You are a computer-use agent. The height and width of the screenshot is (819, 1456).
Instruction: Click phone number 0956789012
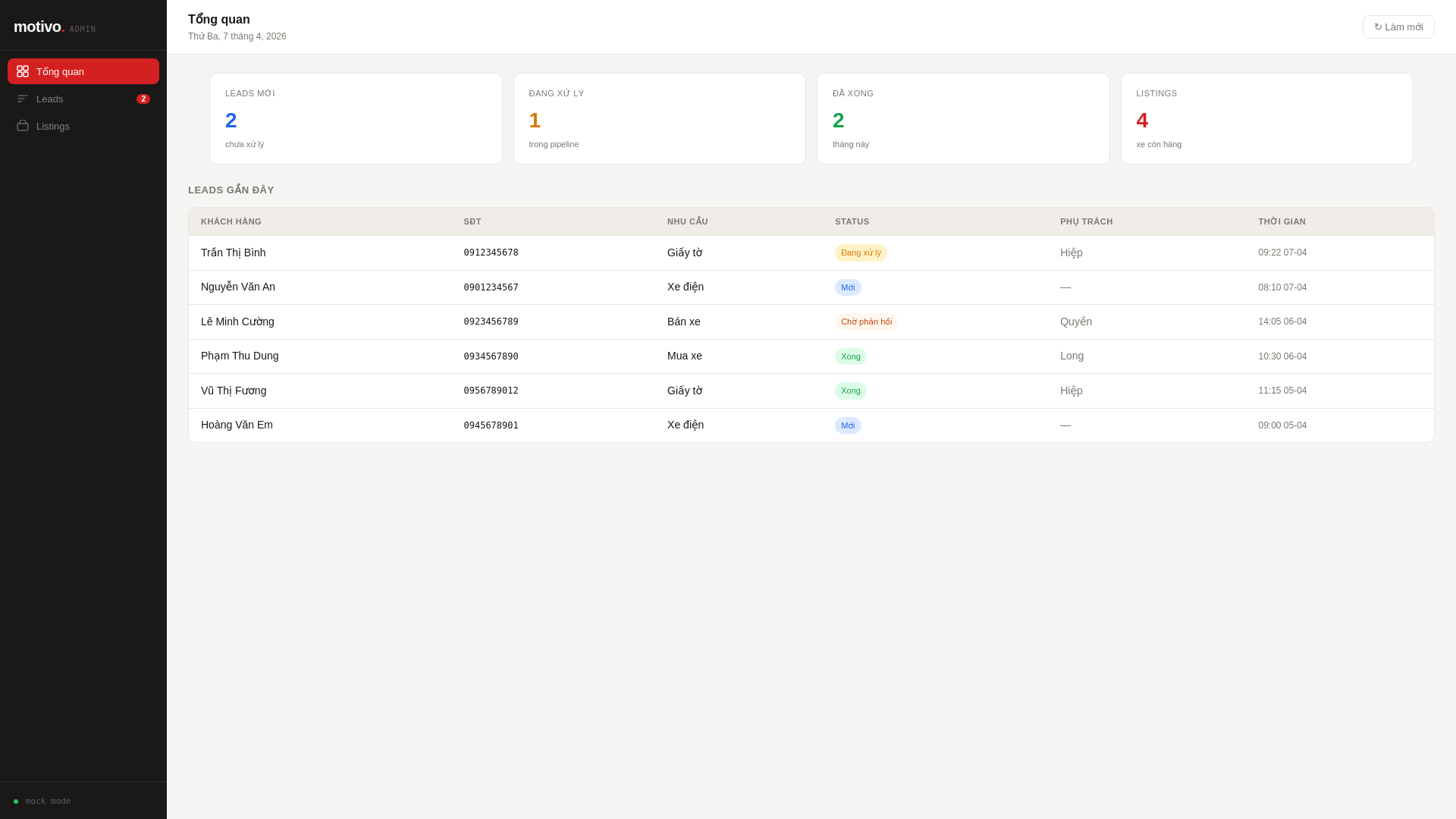(x=491, y=391)
